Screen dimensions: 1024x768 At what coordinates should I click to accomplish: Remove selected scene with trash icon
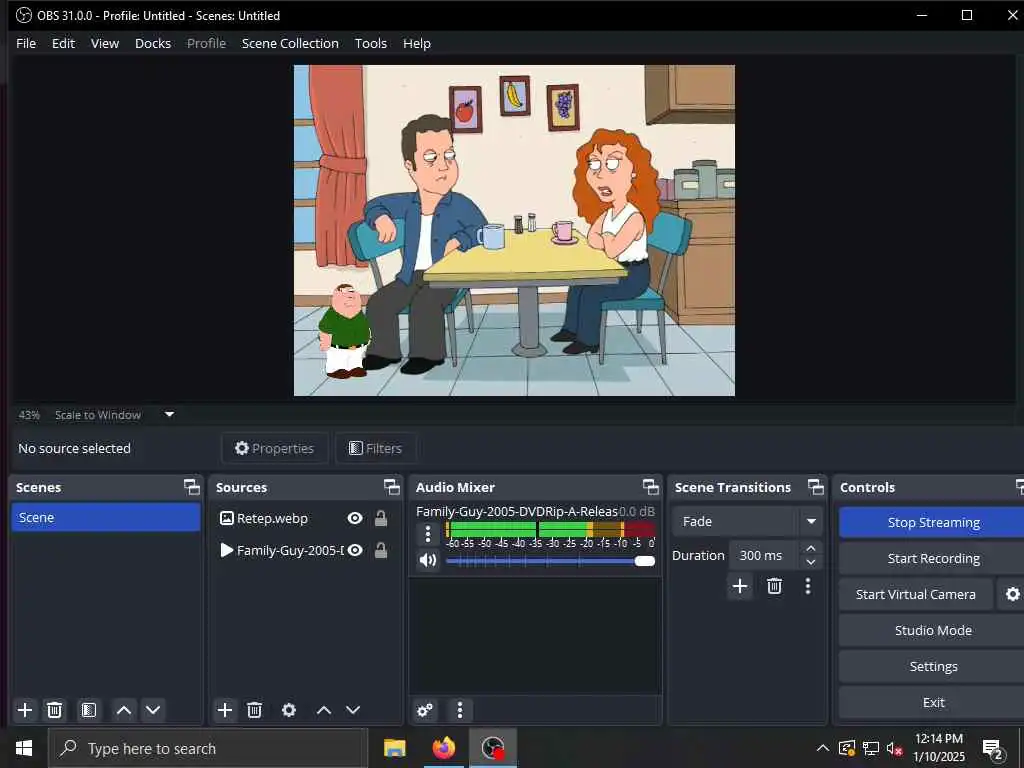55,710
